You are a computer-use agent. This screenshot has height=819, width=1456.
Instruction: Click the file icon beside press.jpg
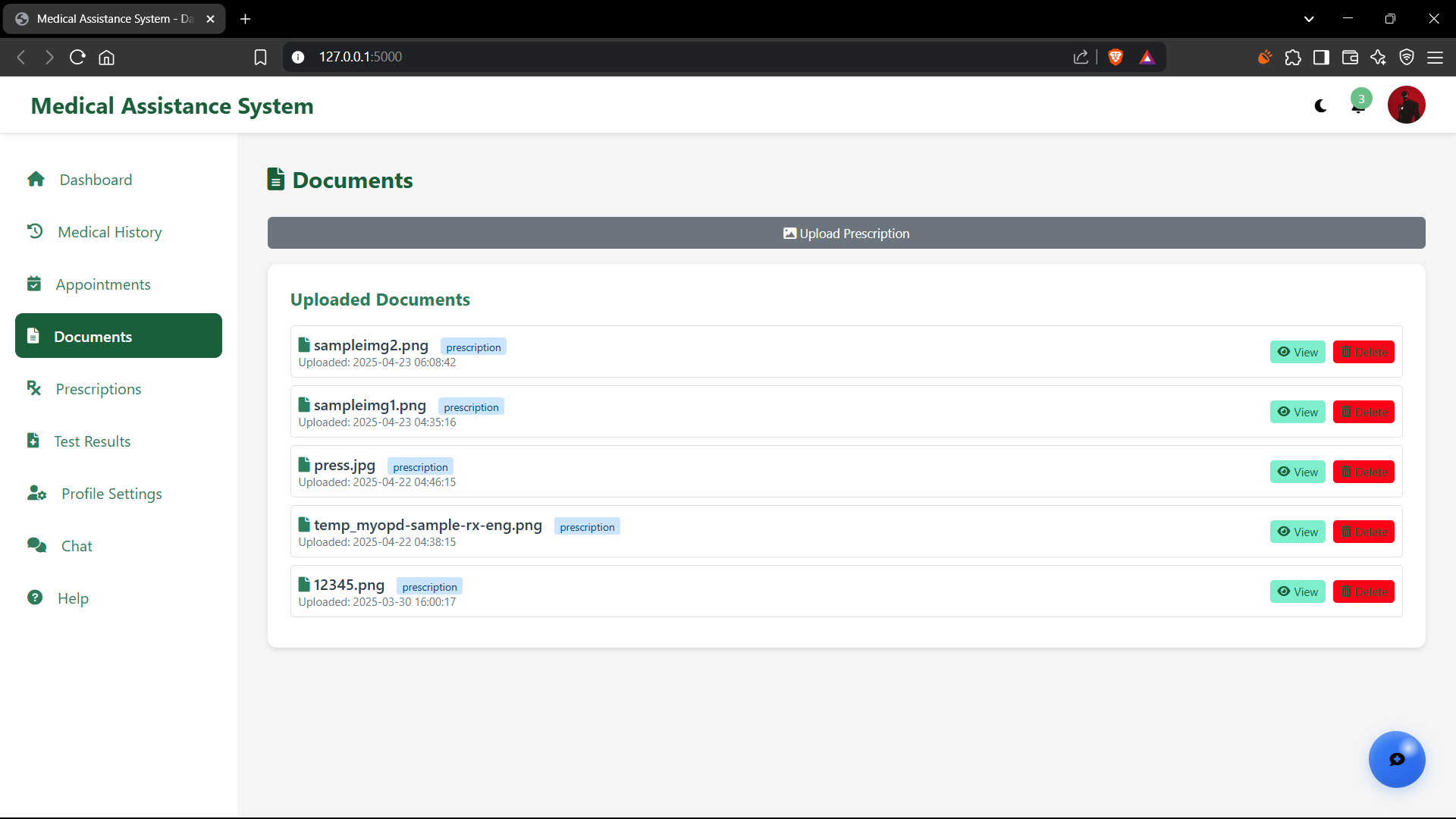tap(304, 465)
